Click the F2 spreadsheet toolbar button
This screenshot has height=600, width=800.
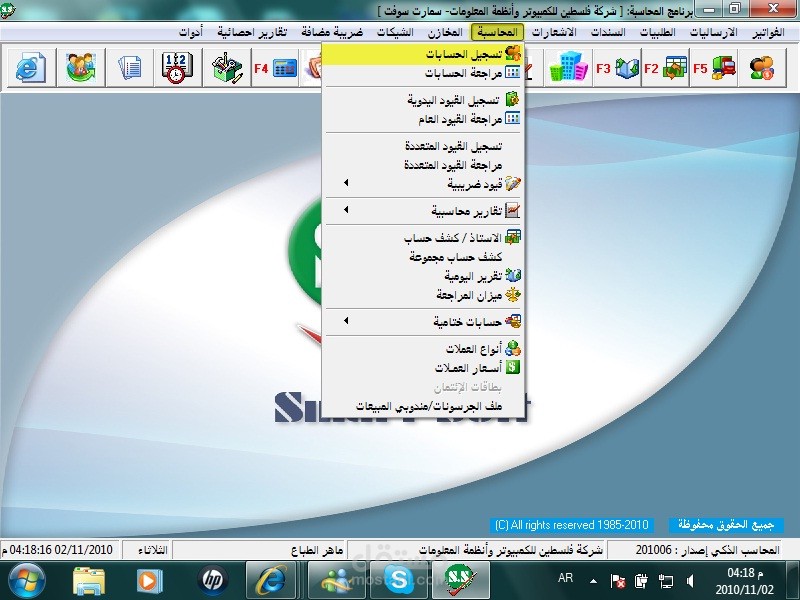click(x=666, y=67)
